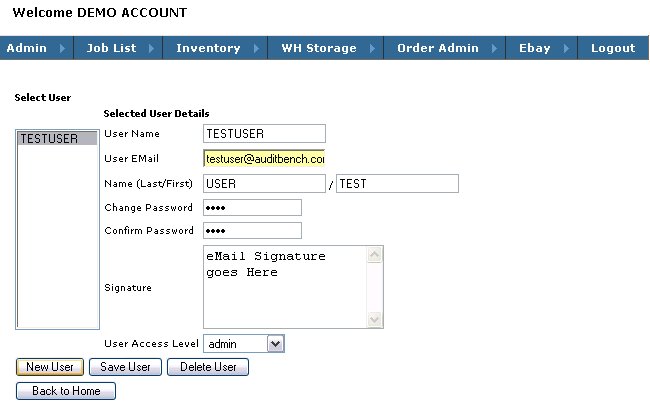This screenshot has width=650, height=414.
Task: Open the Order Admin menu
Action: [x=445, y=48]
